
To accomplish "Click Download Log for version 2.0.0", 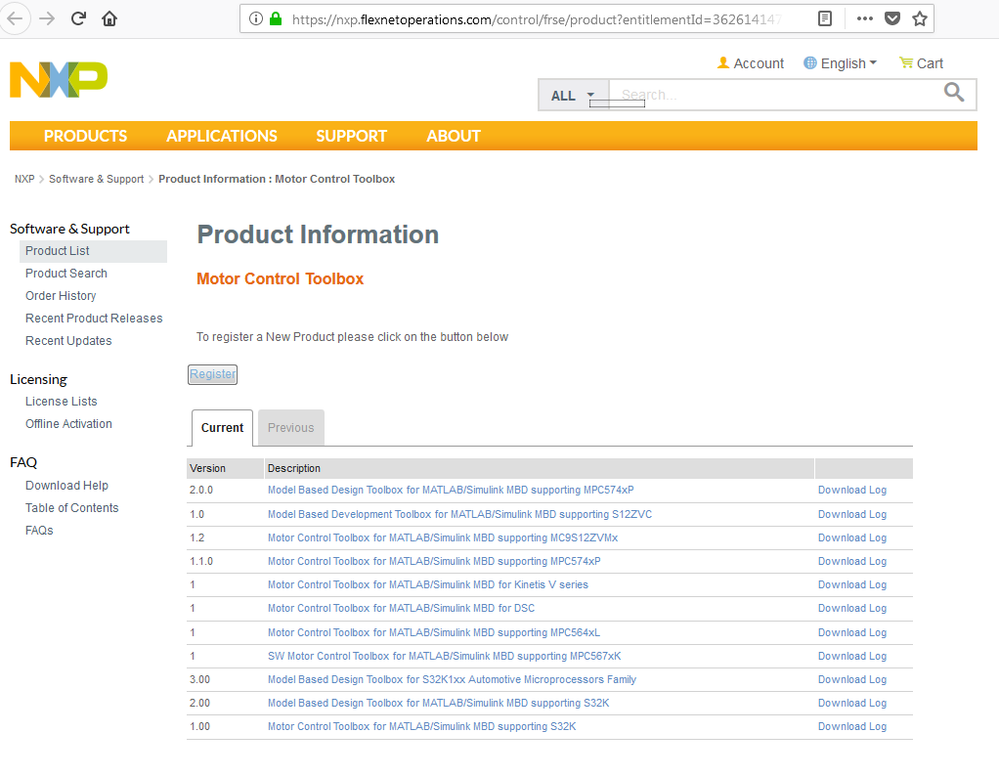I will (x=852, y=490).
